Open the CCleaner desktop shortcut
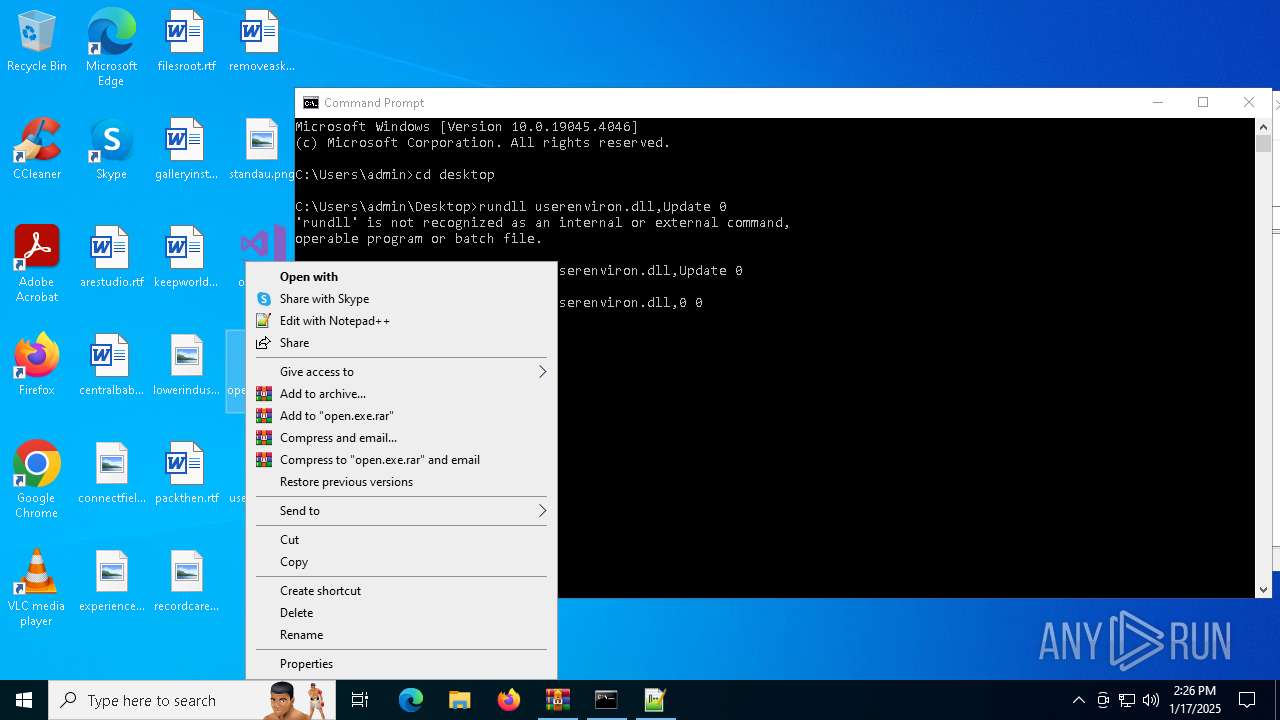 coord(37,150)
